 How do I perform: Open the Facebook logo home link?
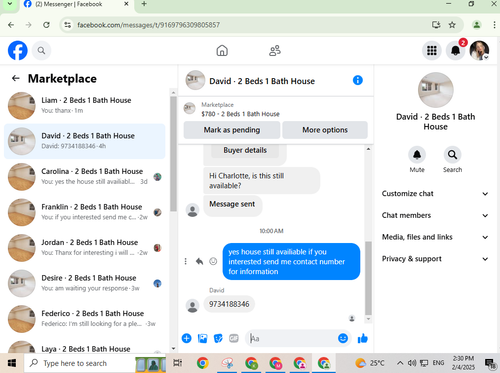point(18,50)
